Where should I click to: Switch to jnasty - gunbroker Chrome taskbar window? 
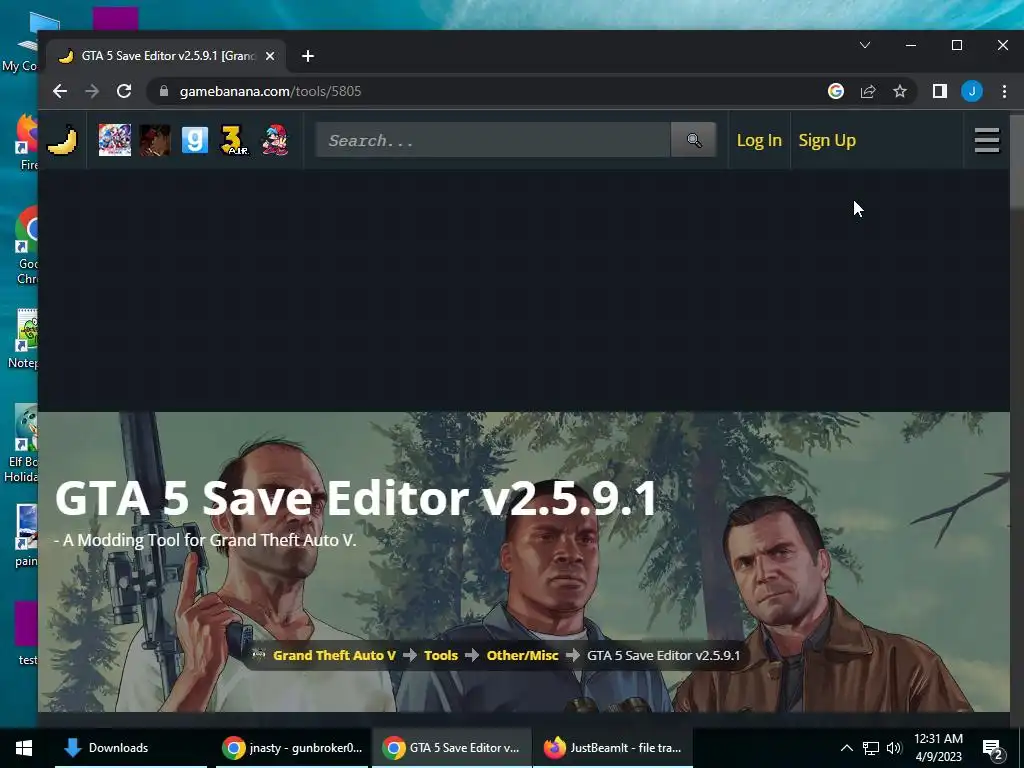click(x=292, y=748)
